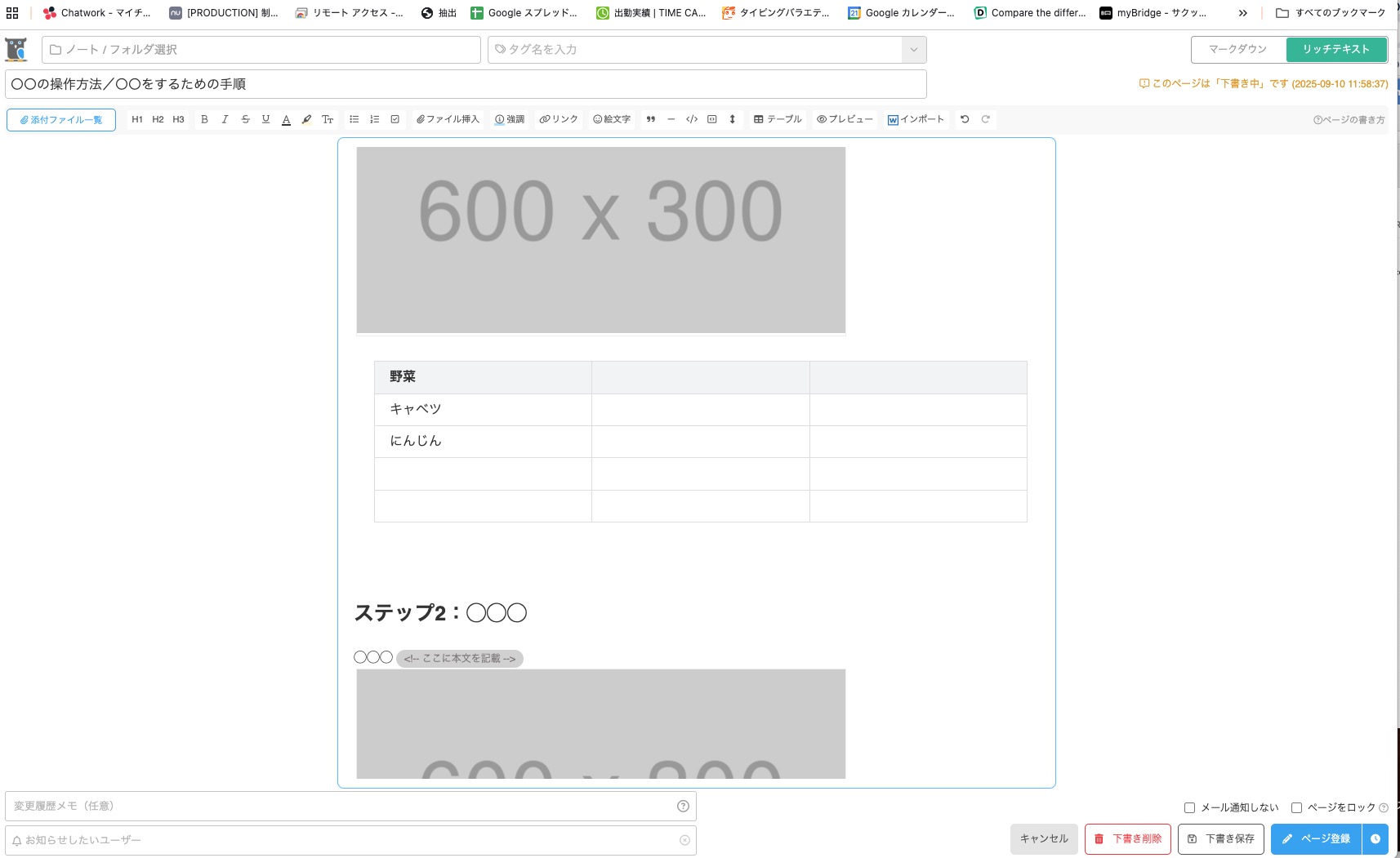Open the テーブル insert menu
1400x858 pixels.
pos(778,119)
